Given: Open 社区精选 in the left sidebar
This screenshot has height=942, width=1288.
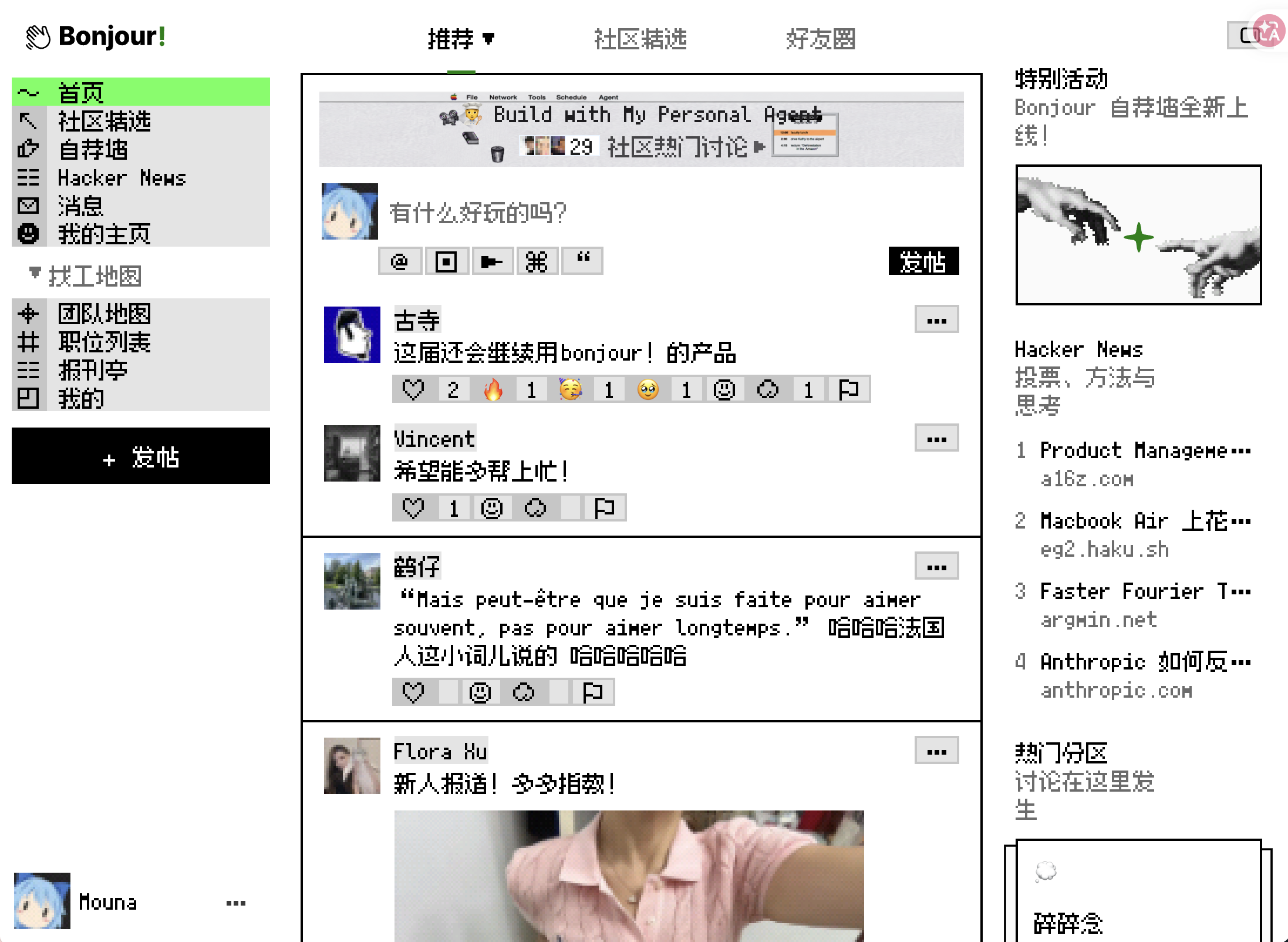Looking at the screenshot, I should click(141, 121).
